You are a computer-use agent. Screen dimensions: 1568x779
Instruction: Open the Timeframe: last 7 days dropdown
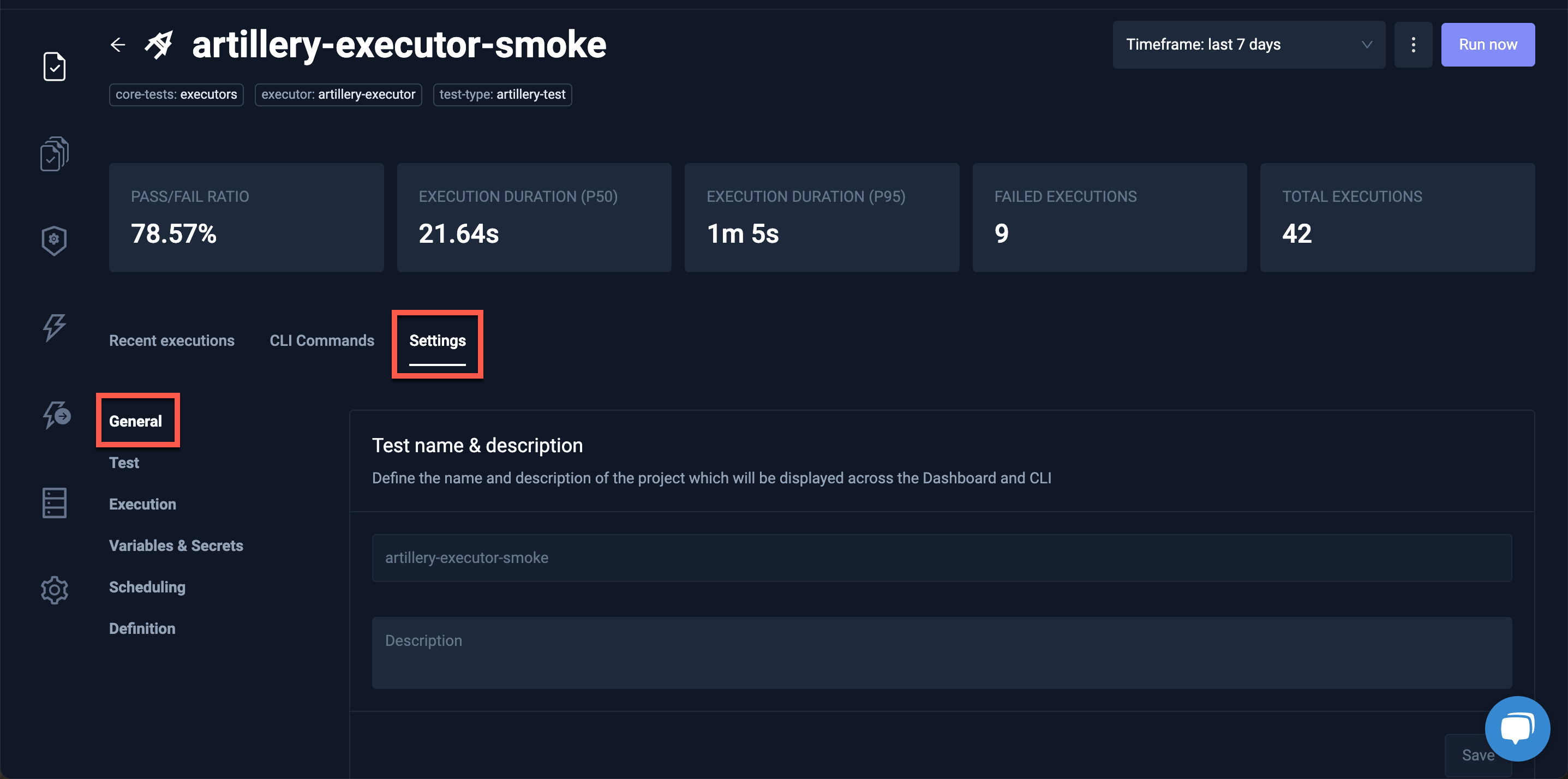click(1248, 44)
